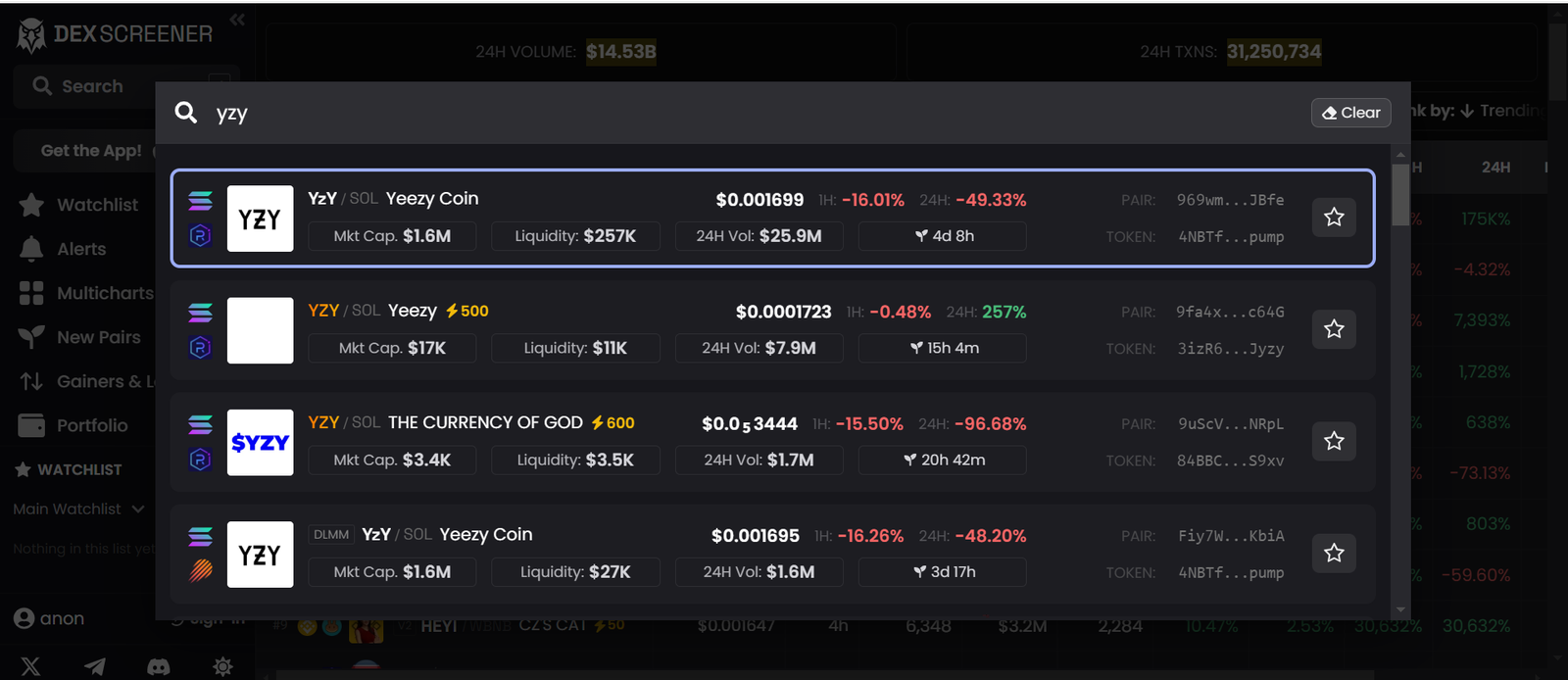The width and height of the screenshot is (1568, 680).
Task: Open Portfolio via the wallet icon
Action: coord(31,425)
